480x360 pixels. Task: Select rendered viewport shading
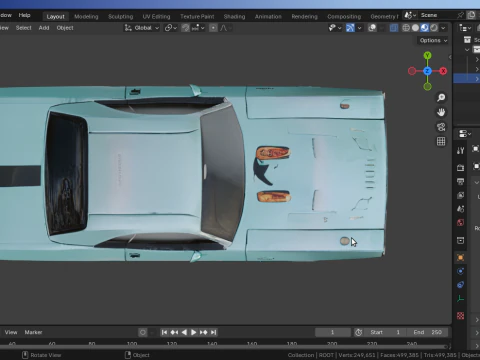pos(434,28)
